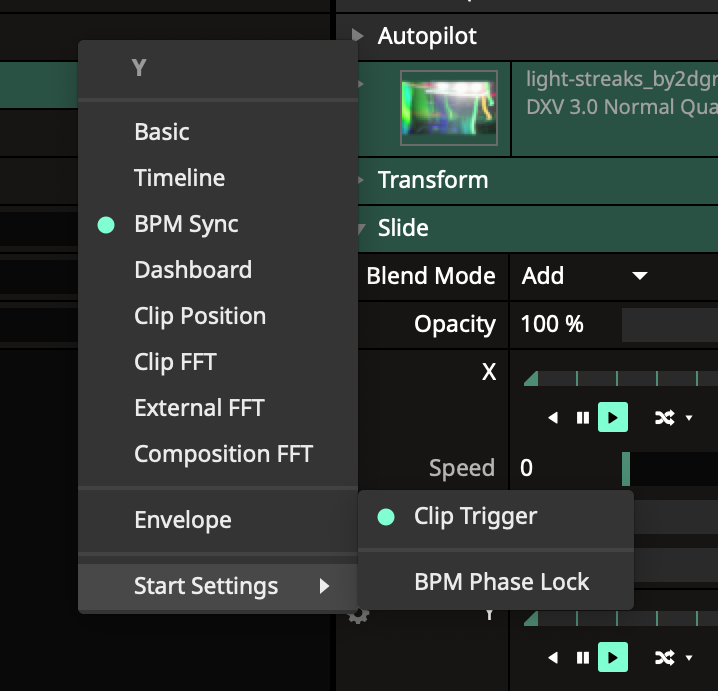
Task: Select the BPM Sync radio option
Action: (x=186, y=224)
